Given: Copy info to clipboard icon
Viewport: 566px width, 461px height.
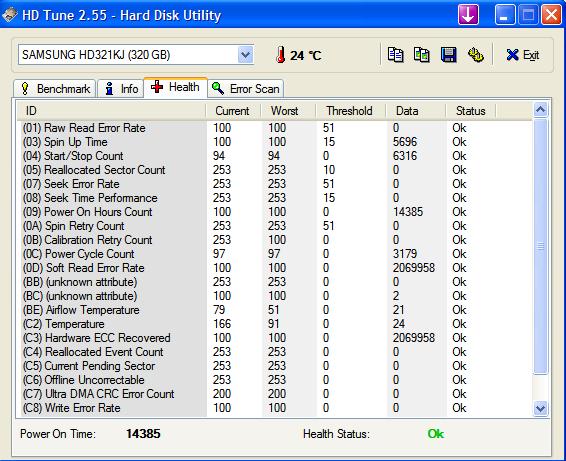Looking at the screenshot, I should [395, 55].
